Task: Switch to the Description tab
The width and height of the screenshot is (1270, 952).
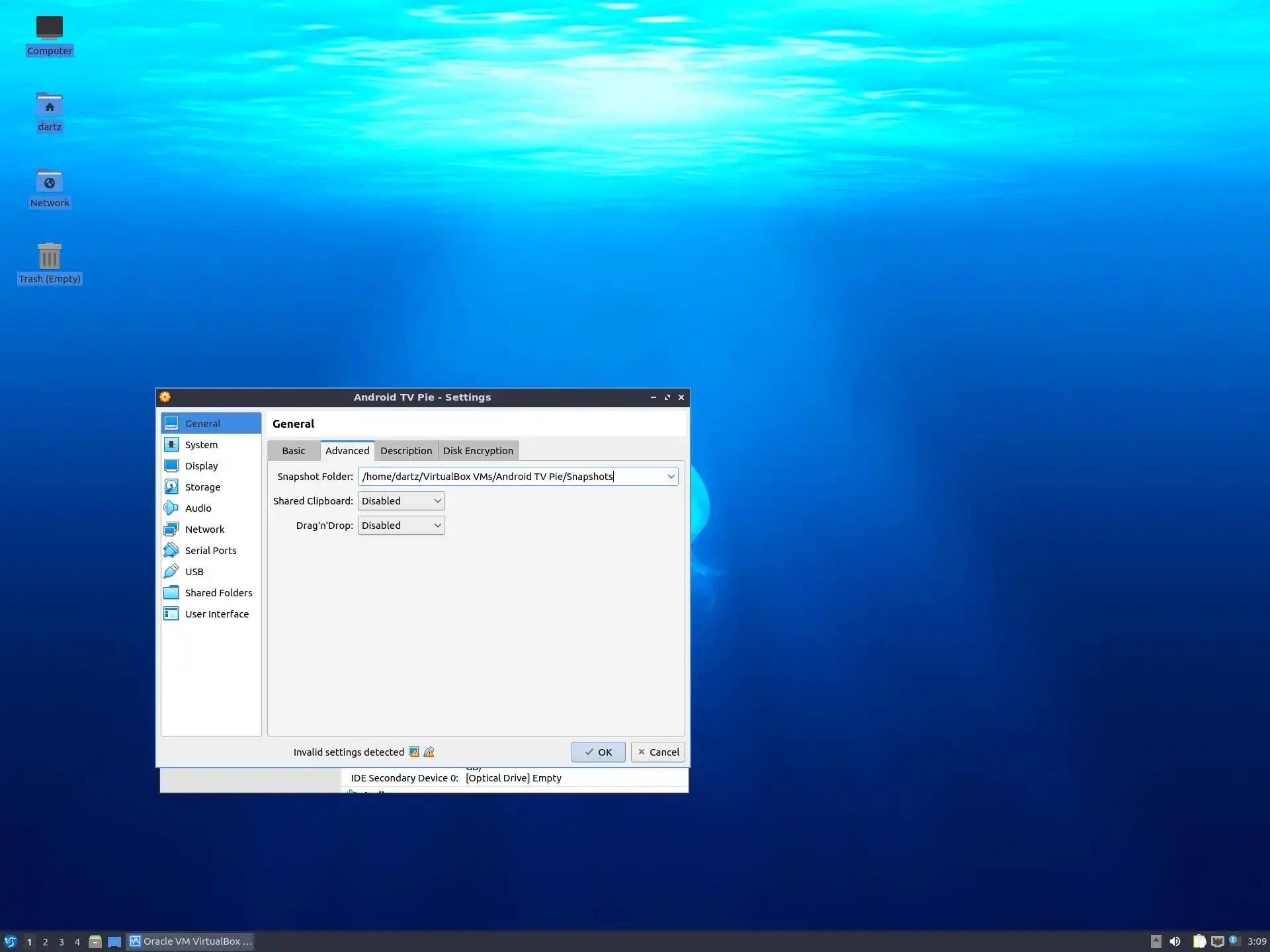Action: 405,451
